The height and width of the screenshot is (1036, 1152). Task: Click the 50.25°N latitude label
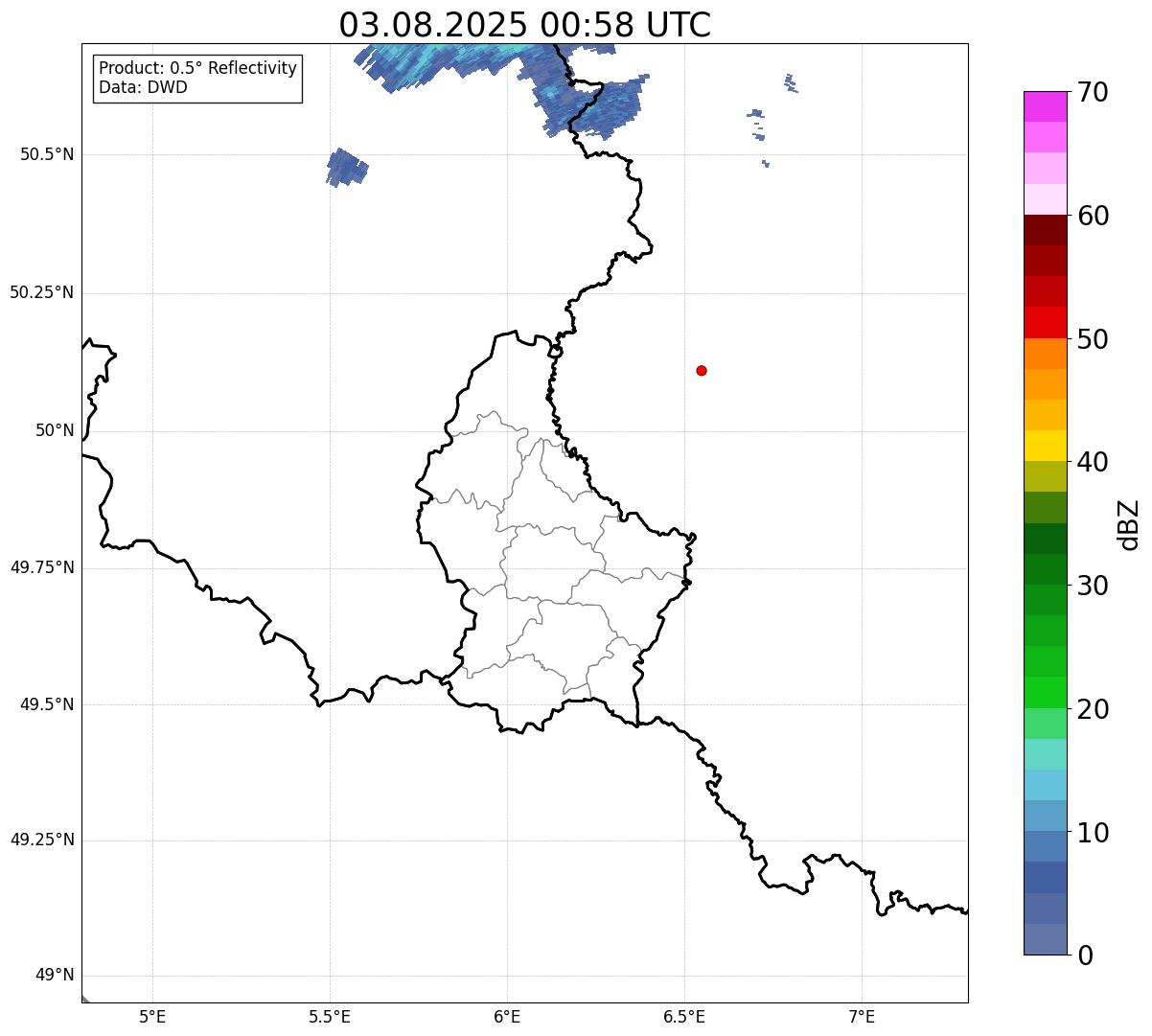click(41, 292)
